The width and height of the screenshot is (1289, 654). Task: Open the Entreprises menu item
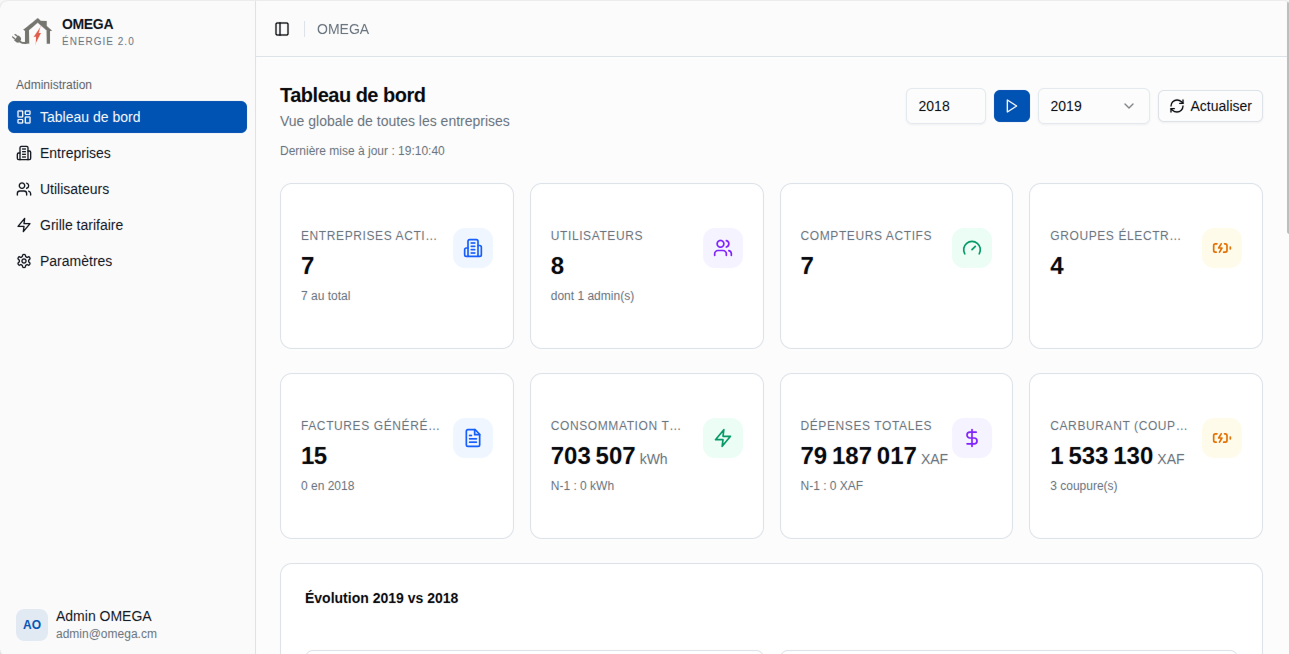coord(127,153)
